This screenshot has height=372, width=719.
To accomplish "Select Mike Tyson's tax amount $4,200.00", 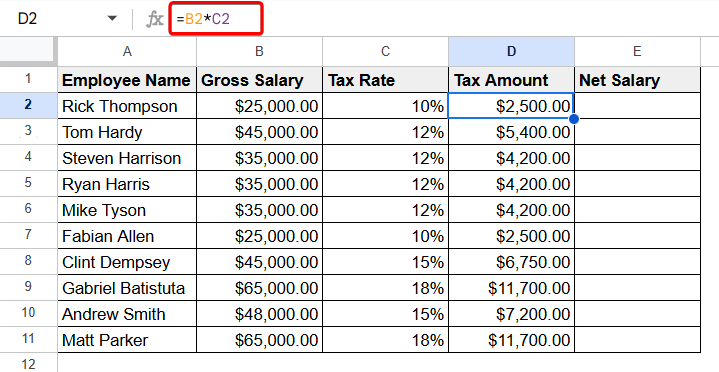I will click(x=511, y=210).
